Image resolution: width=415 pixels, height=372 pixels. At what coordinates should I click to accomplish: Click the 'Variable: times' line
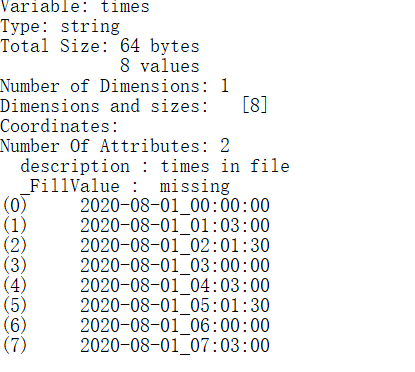75,7
